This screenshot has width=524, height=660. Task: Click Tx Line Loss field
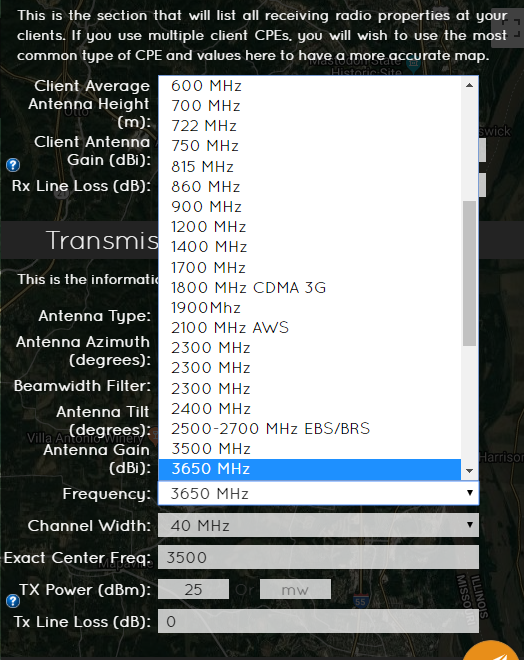pos(318,621)
